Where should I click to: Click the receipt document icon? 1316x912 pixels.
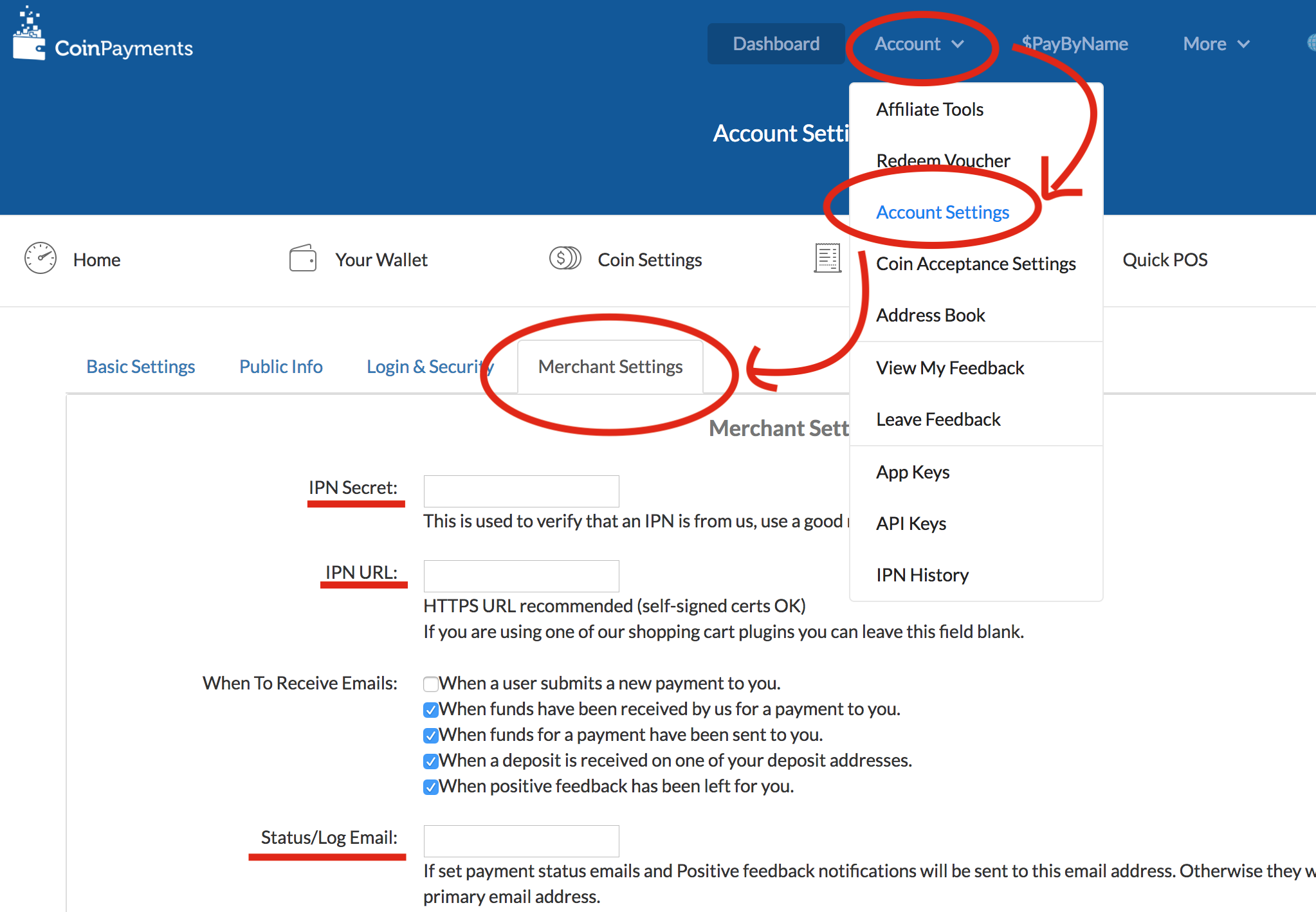pos(827,259)
